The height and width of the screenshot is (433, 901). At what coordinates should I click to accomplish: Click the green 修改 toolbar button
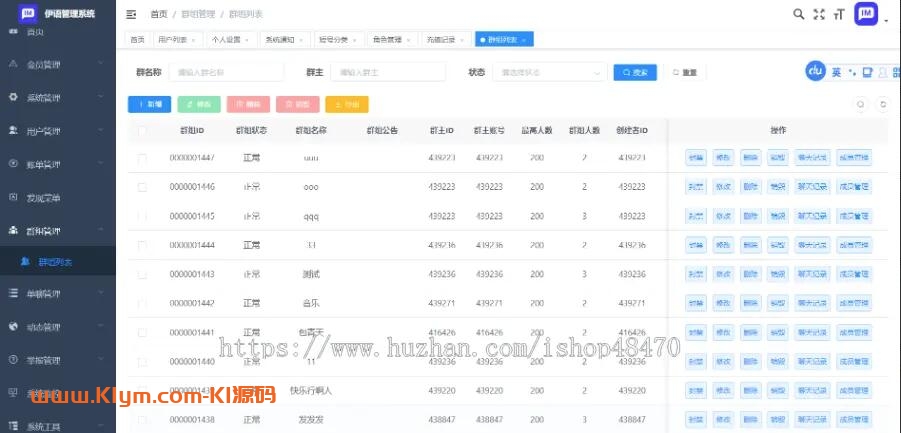click(199, 105)
